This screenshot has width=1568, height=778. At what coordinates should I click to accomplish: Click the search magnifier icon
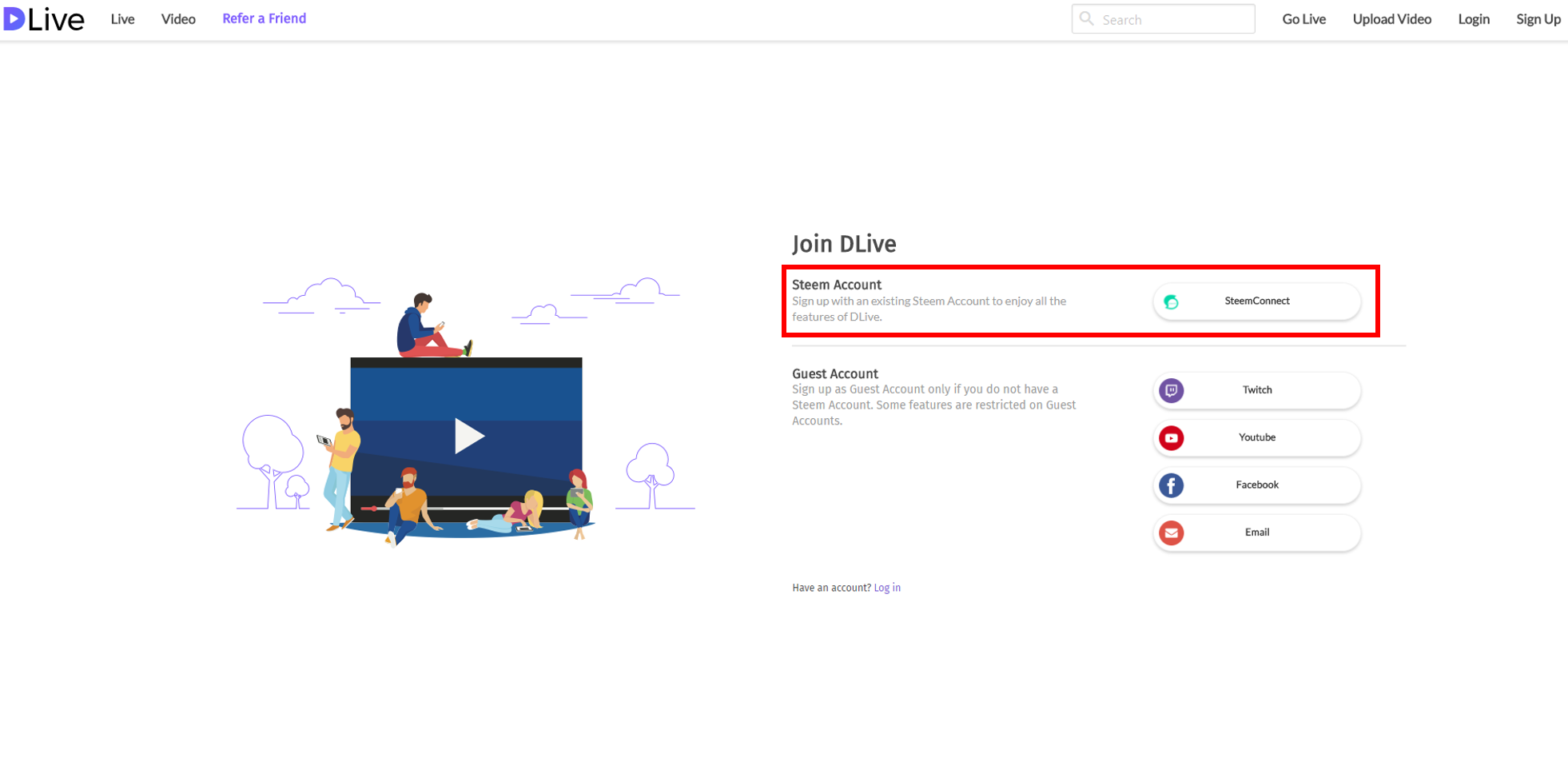click(x=1086, y=18)
